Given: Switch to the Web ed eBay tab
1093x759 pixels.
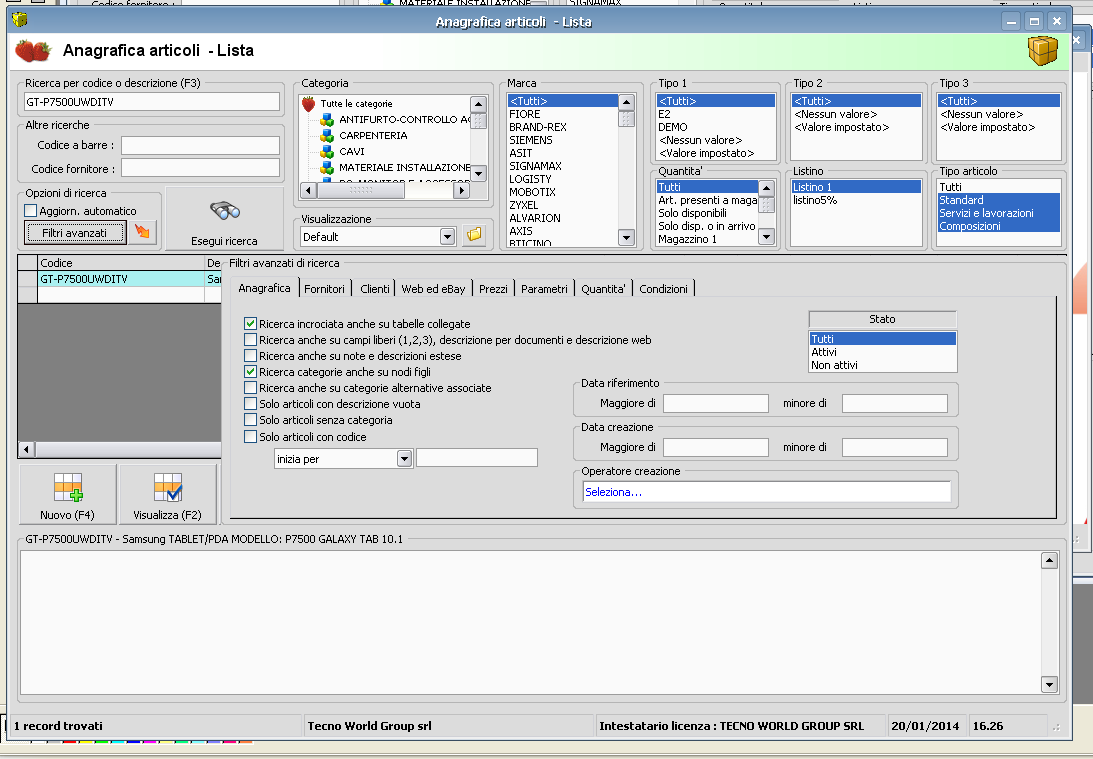Looking at the screenshot, I should [433, 289].
